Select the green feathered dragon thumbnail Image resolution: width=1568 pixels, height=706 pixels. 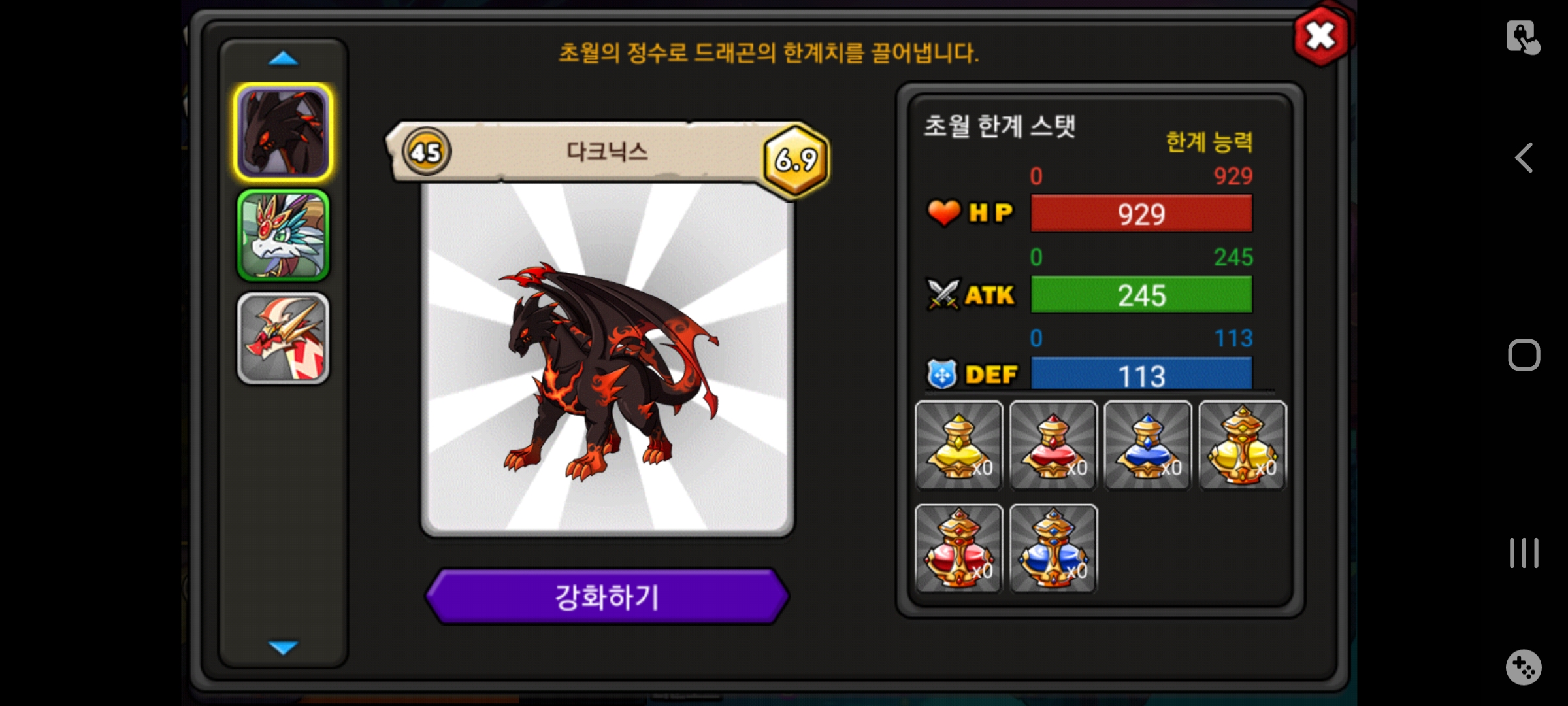tap(283, 235)
